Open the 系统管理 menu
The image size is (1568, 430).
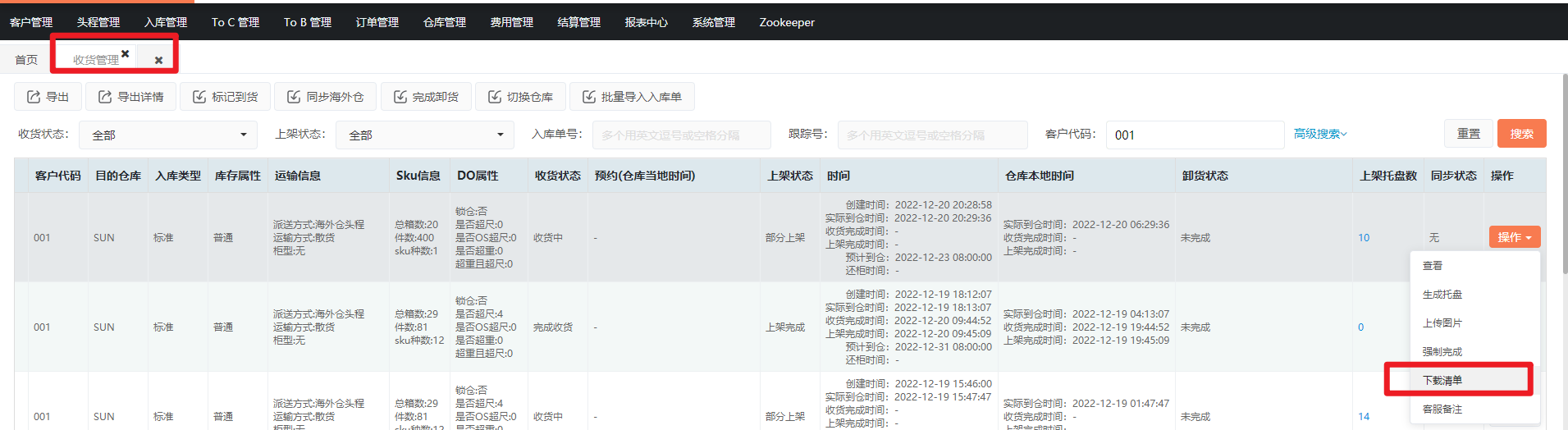pyautogui.click(x=714, y=22)
